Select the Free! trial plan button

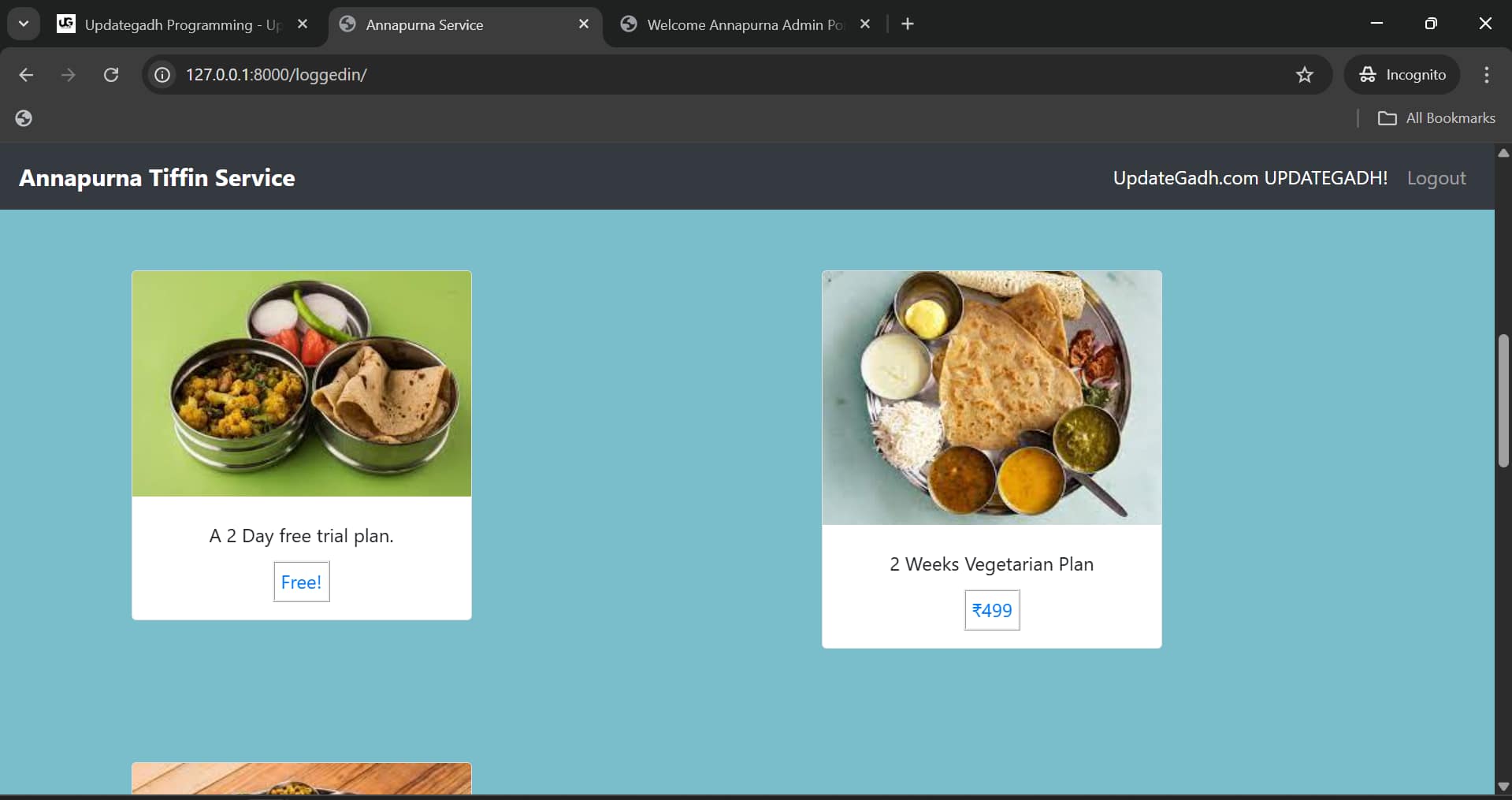[x=301, y=582]
